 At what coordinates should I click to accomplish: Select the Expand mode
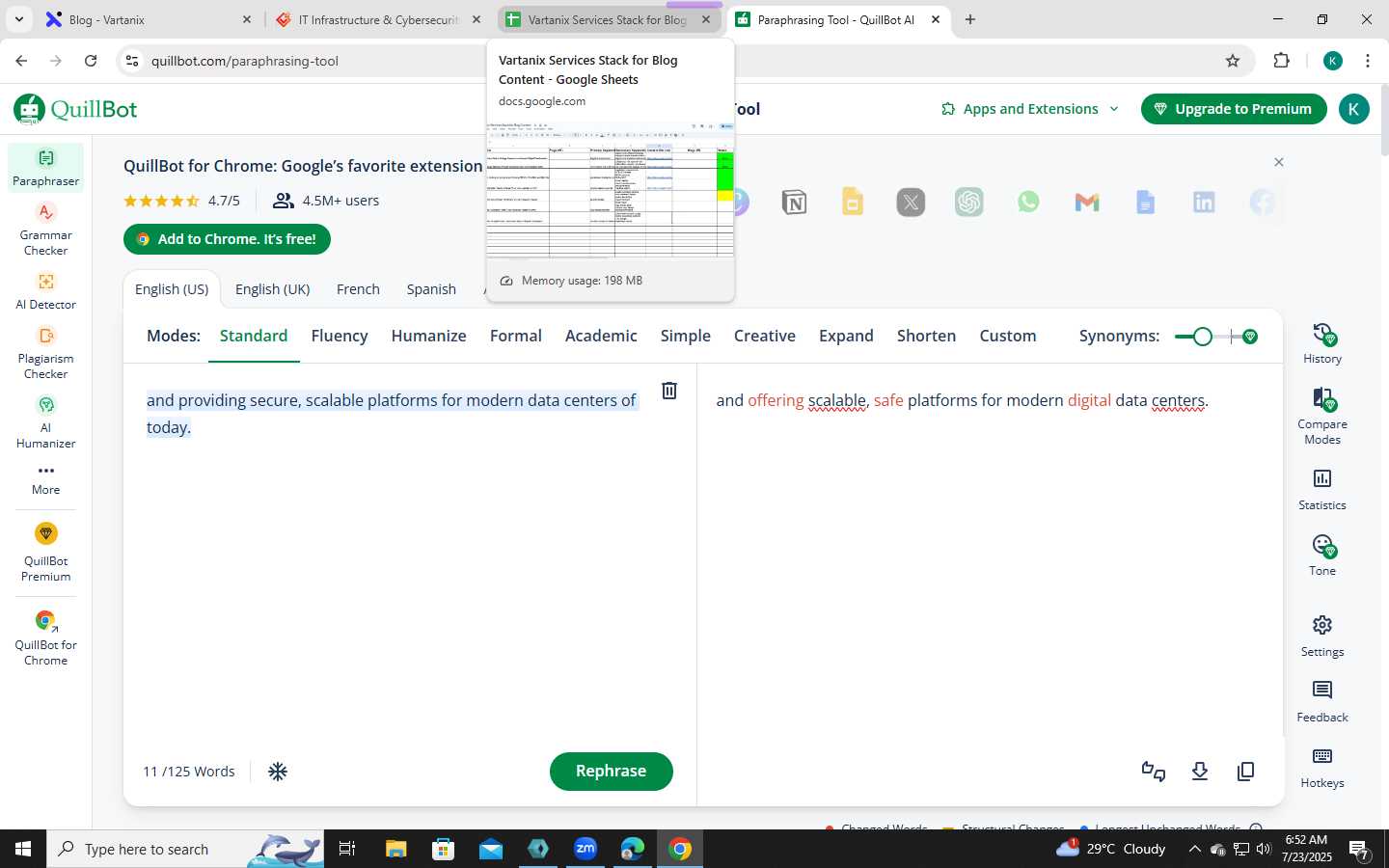(x=846, y=336)
